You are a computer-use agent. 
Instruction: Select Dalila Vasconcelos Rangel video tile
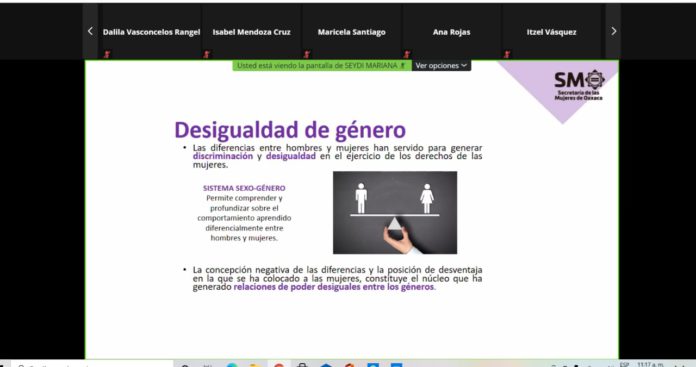pyautogui.click(x=151, y=31)
